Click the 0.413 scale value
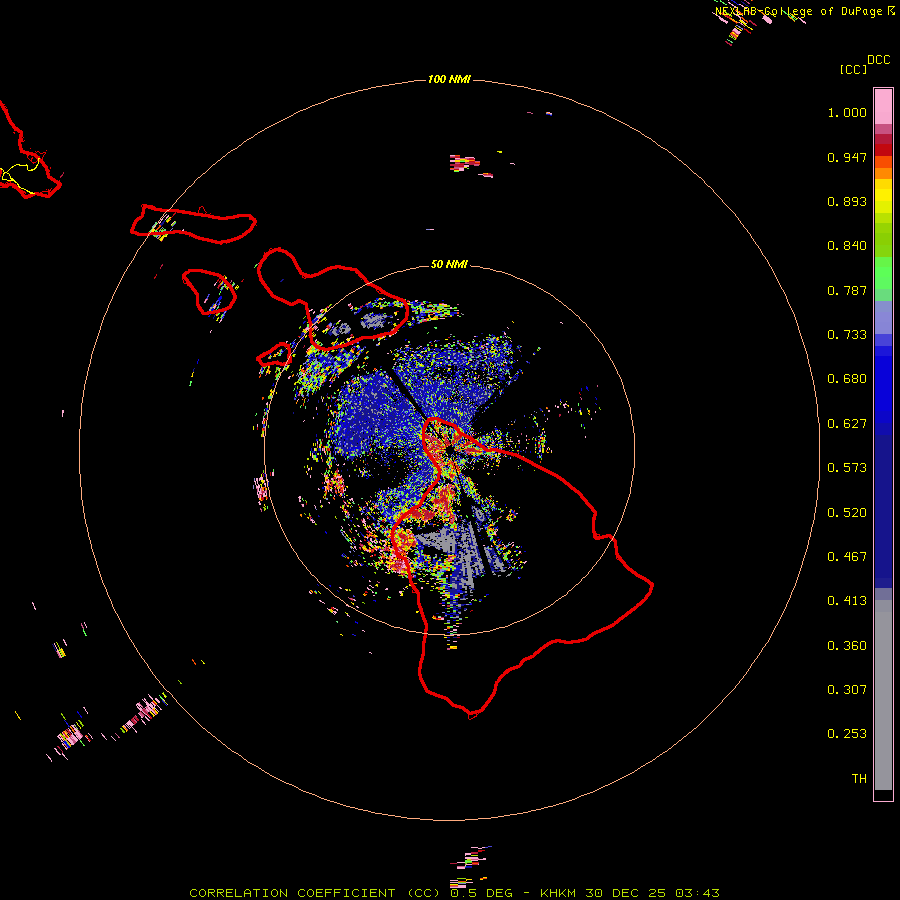Image resolution: width=900 pixels, height=900 pixels. point(847,601)
